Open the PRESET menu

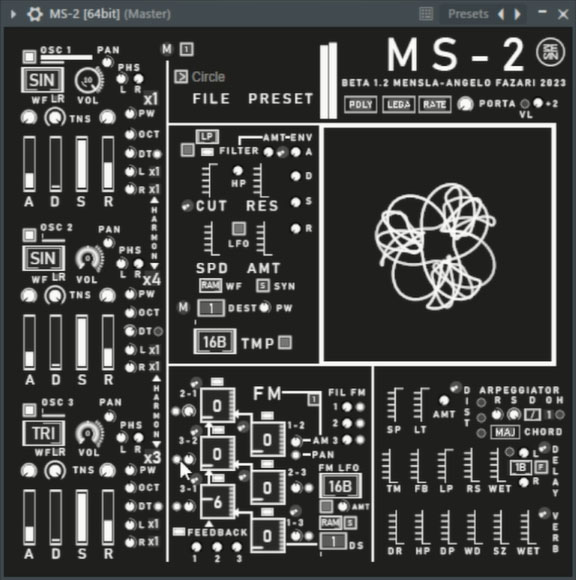[x=281, y=99]
